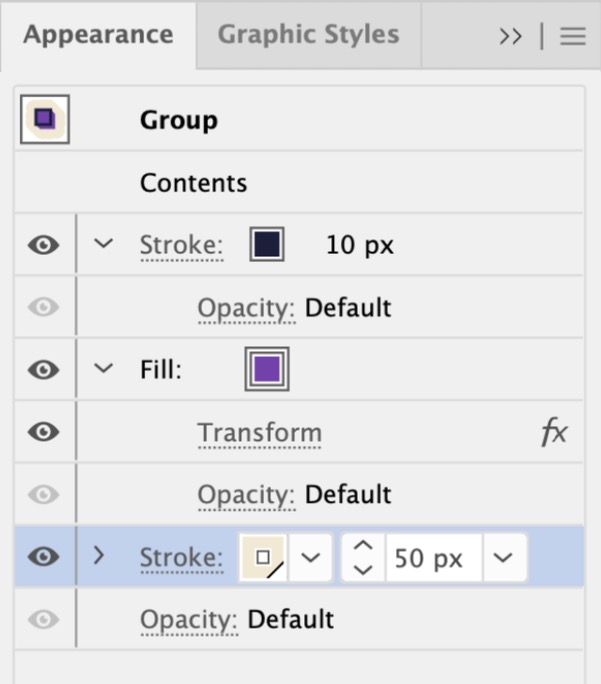Select the Contents row

(299, 182)
